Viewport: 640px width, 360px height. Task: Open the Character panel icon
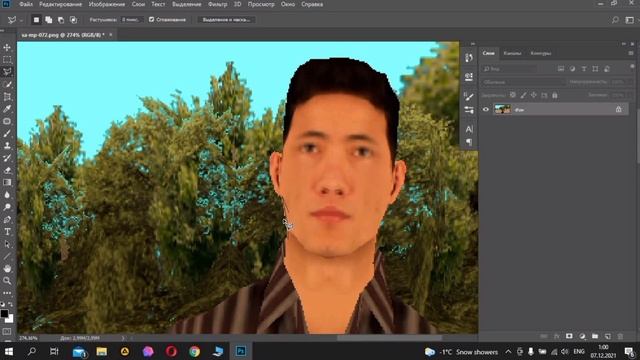coord(469,129)
